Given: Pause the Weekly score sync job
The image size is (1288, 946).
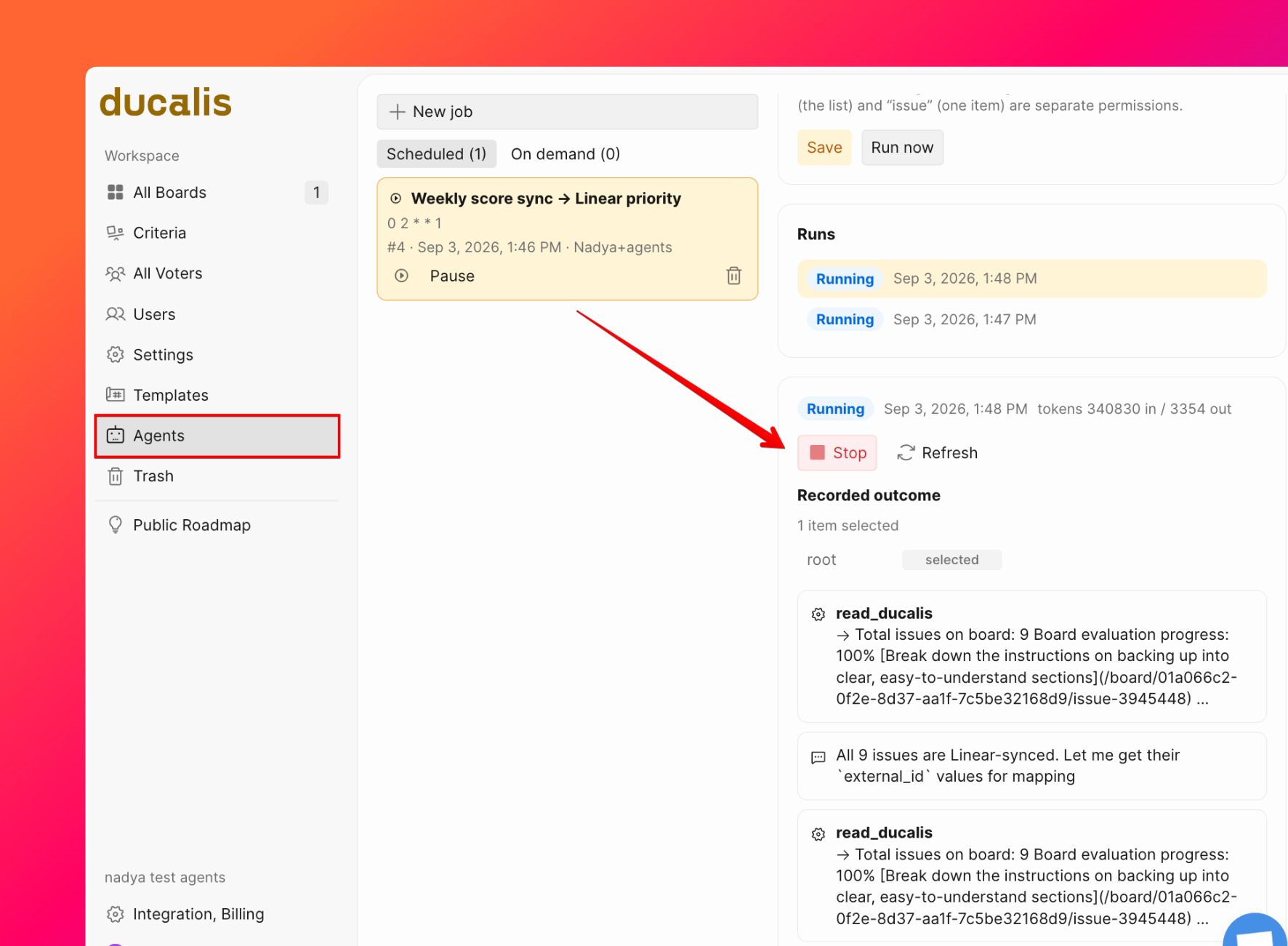Looking at the screenshot, I should coord(451,276).
